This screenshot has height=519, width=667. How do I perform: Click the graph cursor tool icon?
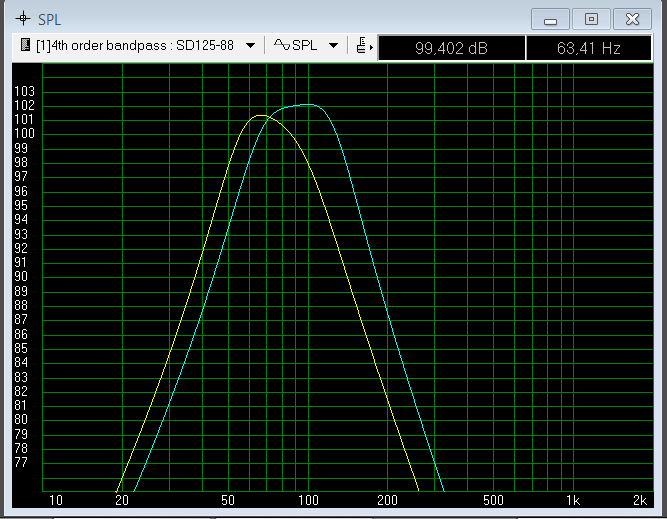click(360, 46)
